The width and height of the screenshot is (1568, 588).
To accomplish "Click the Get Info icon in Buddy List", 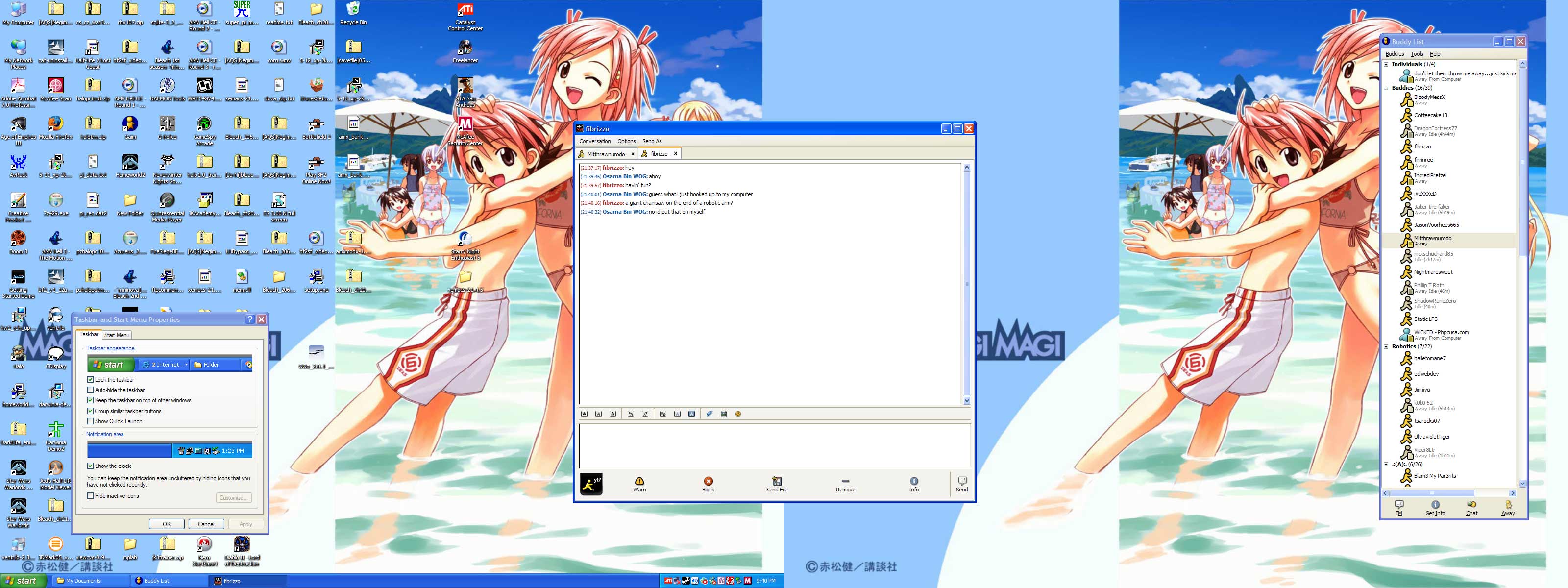I will [1435, 508].
